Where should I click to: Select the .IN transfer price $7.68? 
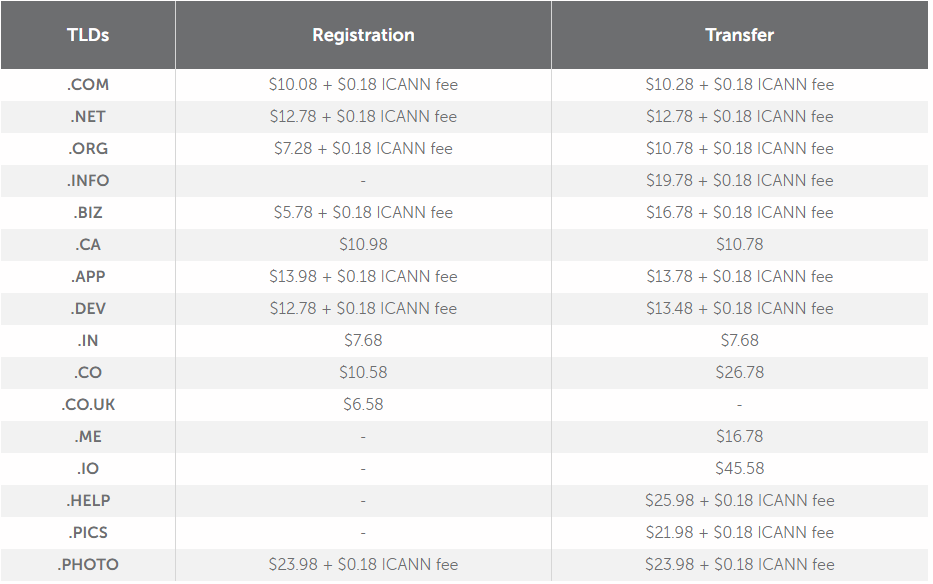coord(740,341)
